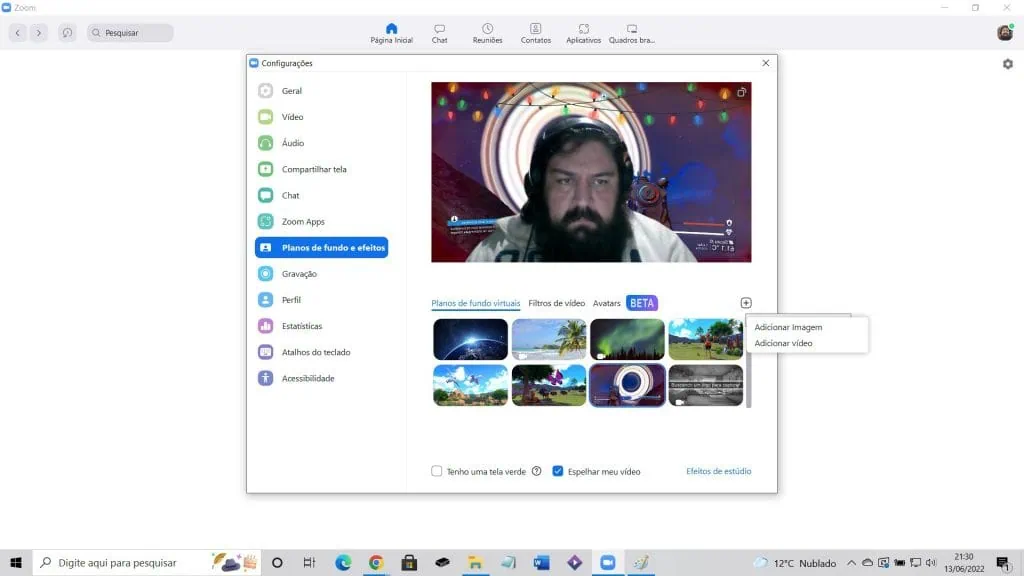Open the Vídeo settings section
1024x576 pixels.
[294, 116]
